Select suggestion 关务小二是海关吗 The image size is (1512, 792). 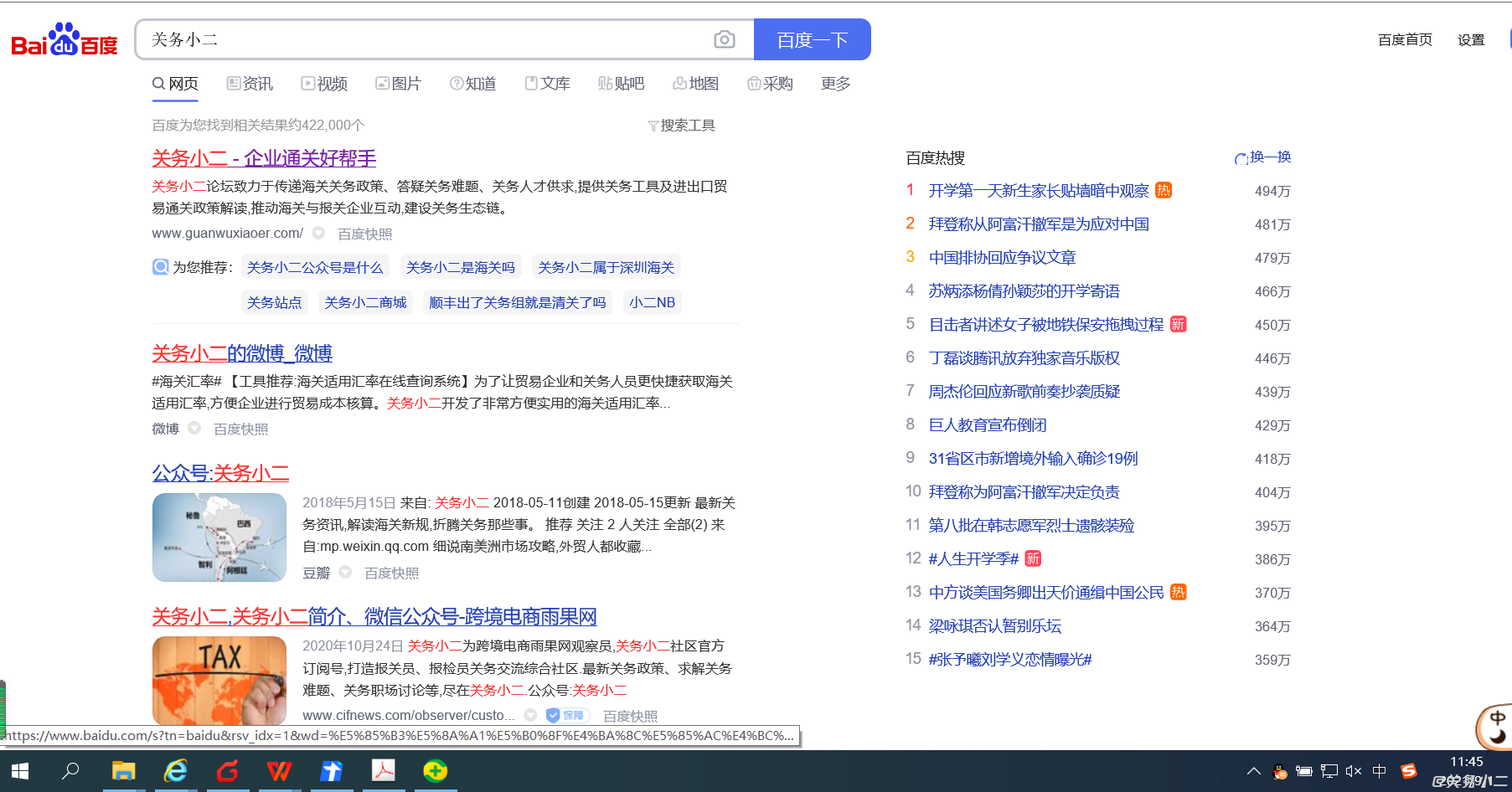[460, 267]
